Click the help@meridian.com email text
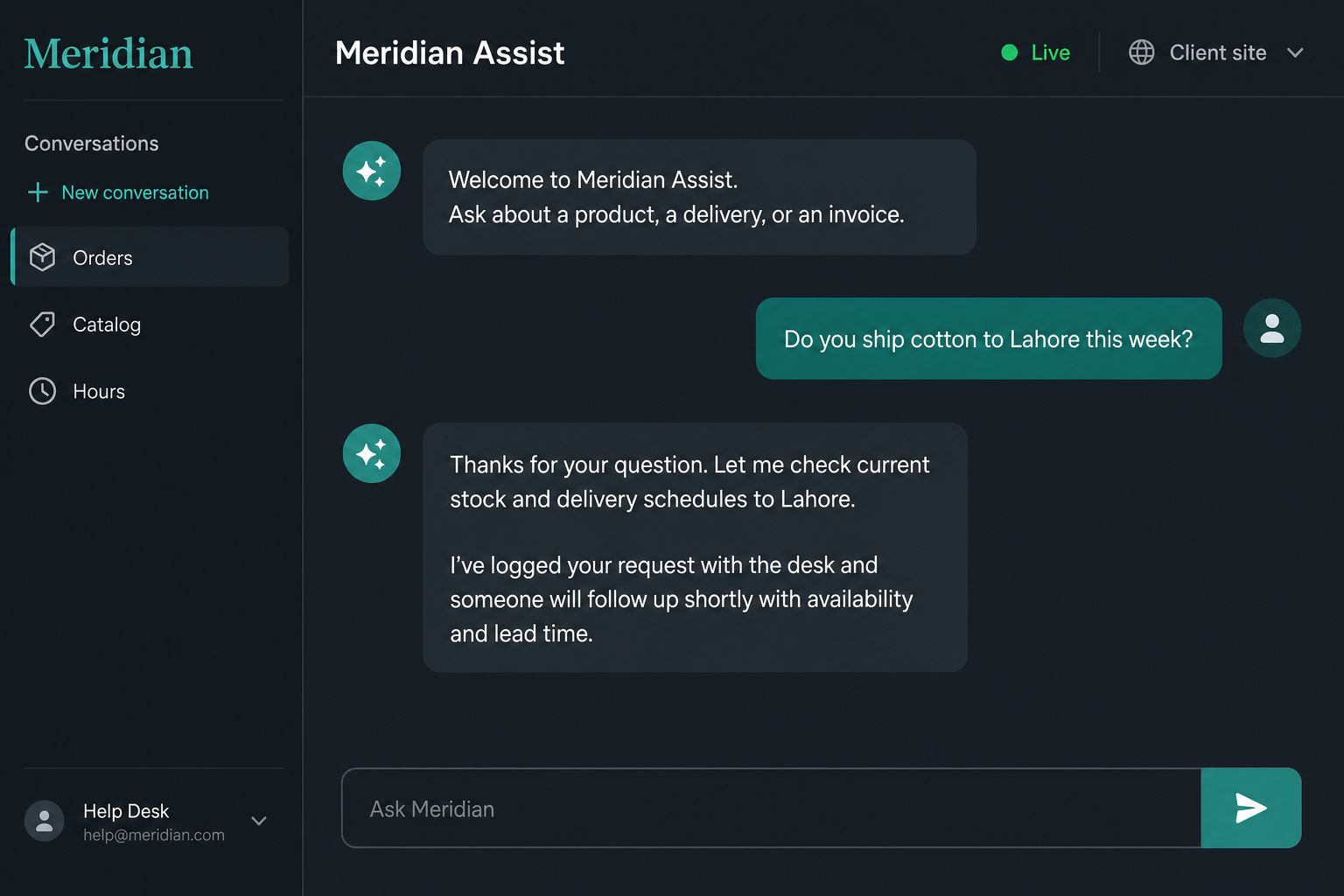 (154, 835)
